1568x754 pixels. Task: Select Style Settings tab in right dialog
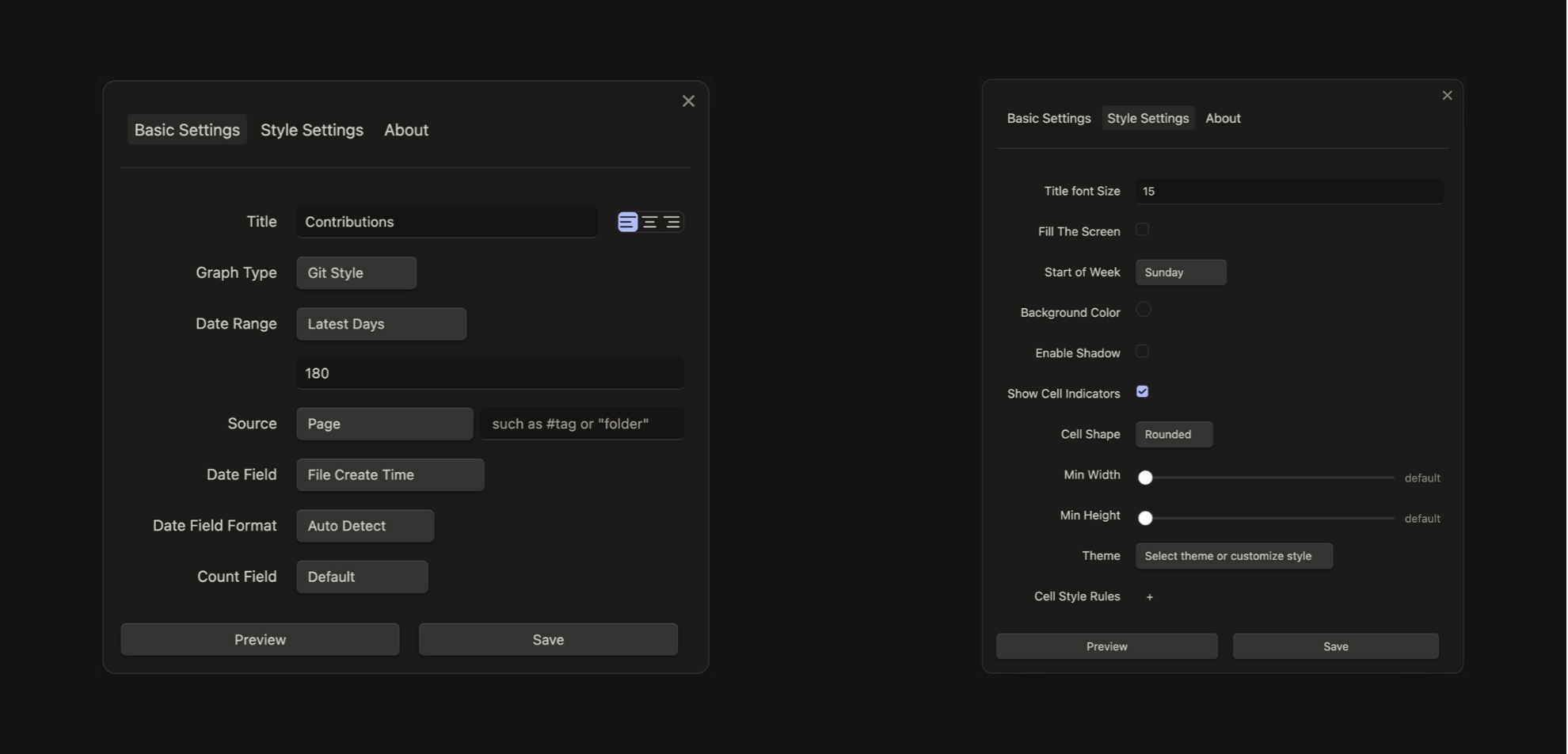pos(1147,118)
